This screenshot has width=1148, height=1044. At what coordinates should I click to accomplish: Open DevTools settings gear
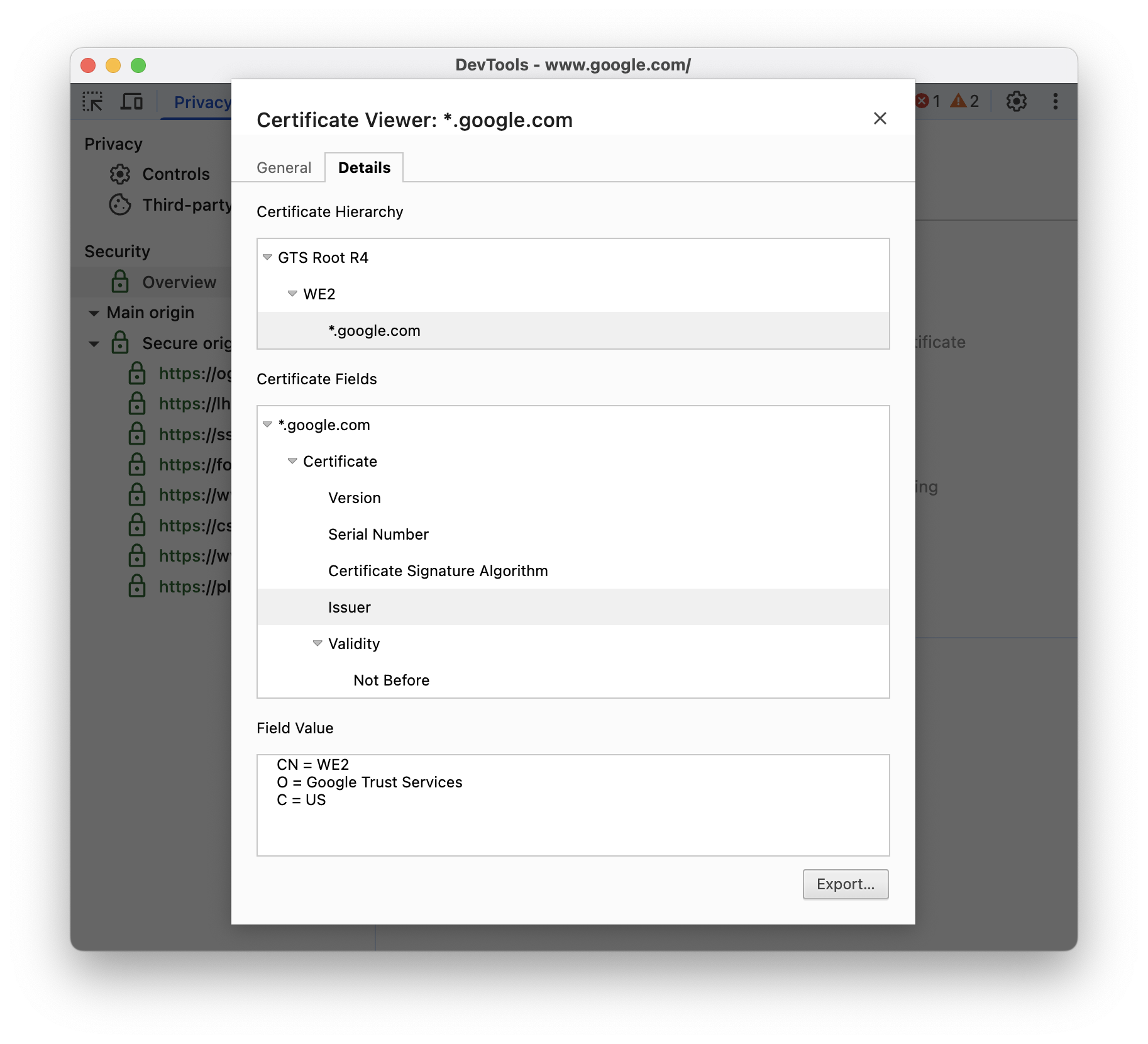coord(1017,101)
